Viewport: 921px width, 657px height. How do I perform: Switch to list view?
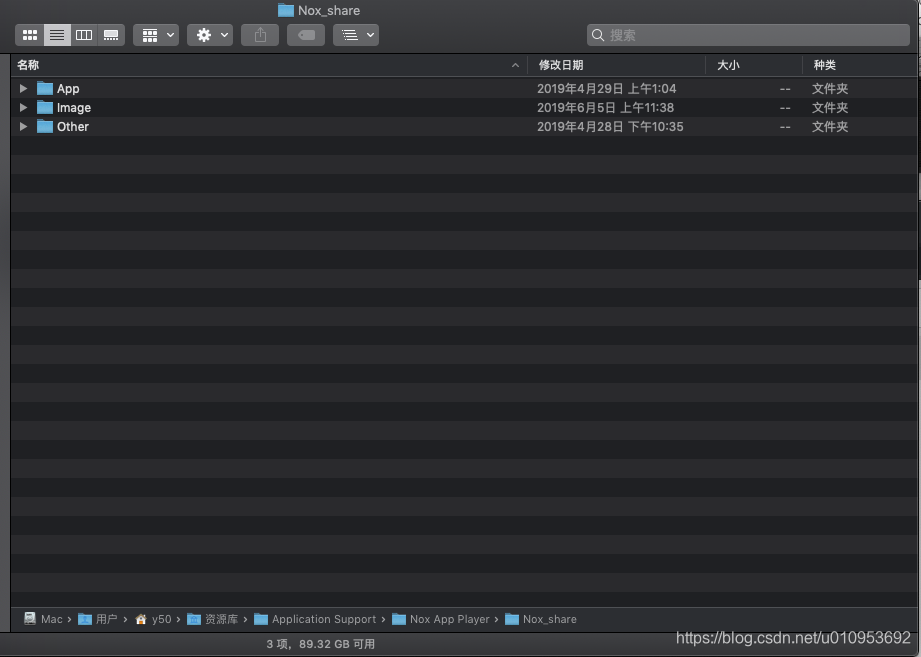(x=57, y=35)
